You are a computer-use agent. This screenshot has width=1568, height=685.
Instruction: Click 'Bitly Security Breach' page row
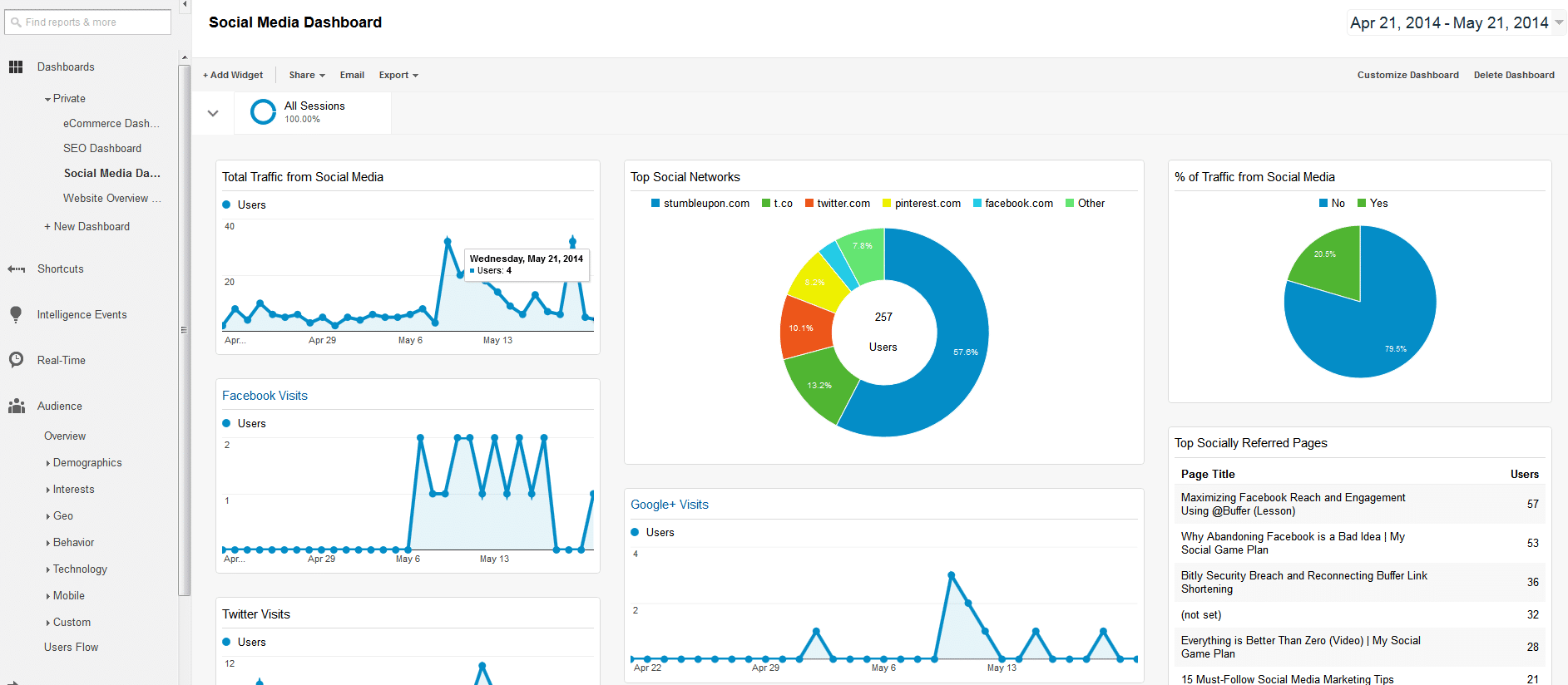click(x=1360, y=582)
